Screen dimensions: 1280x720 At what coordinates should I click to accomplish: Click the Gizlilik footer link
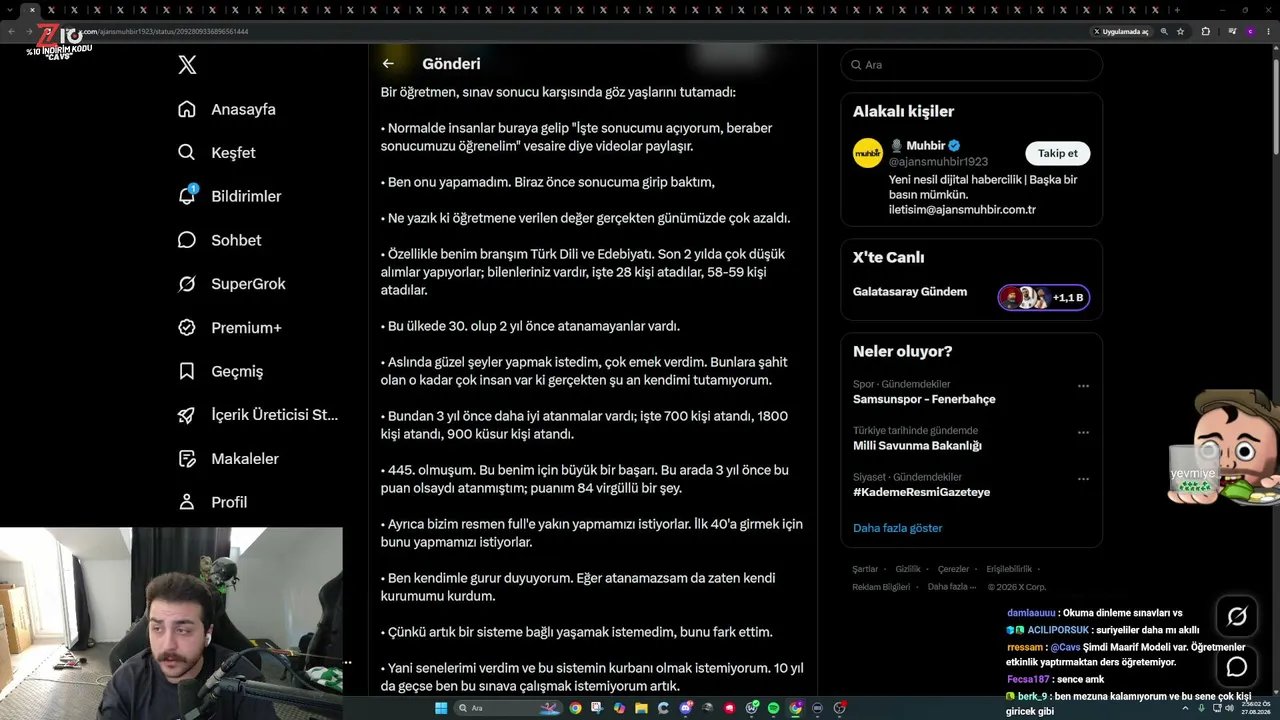[908, 569]
